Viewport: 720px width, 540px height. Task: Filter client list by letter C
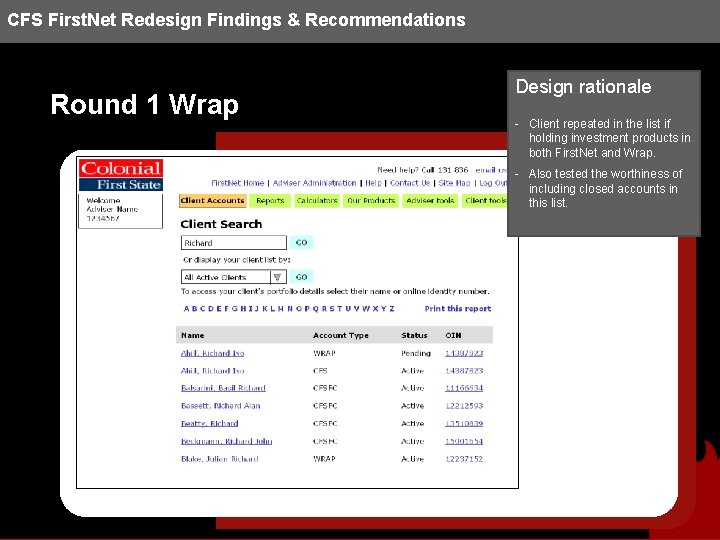tap(202, 309)
